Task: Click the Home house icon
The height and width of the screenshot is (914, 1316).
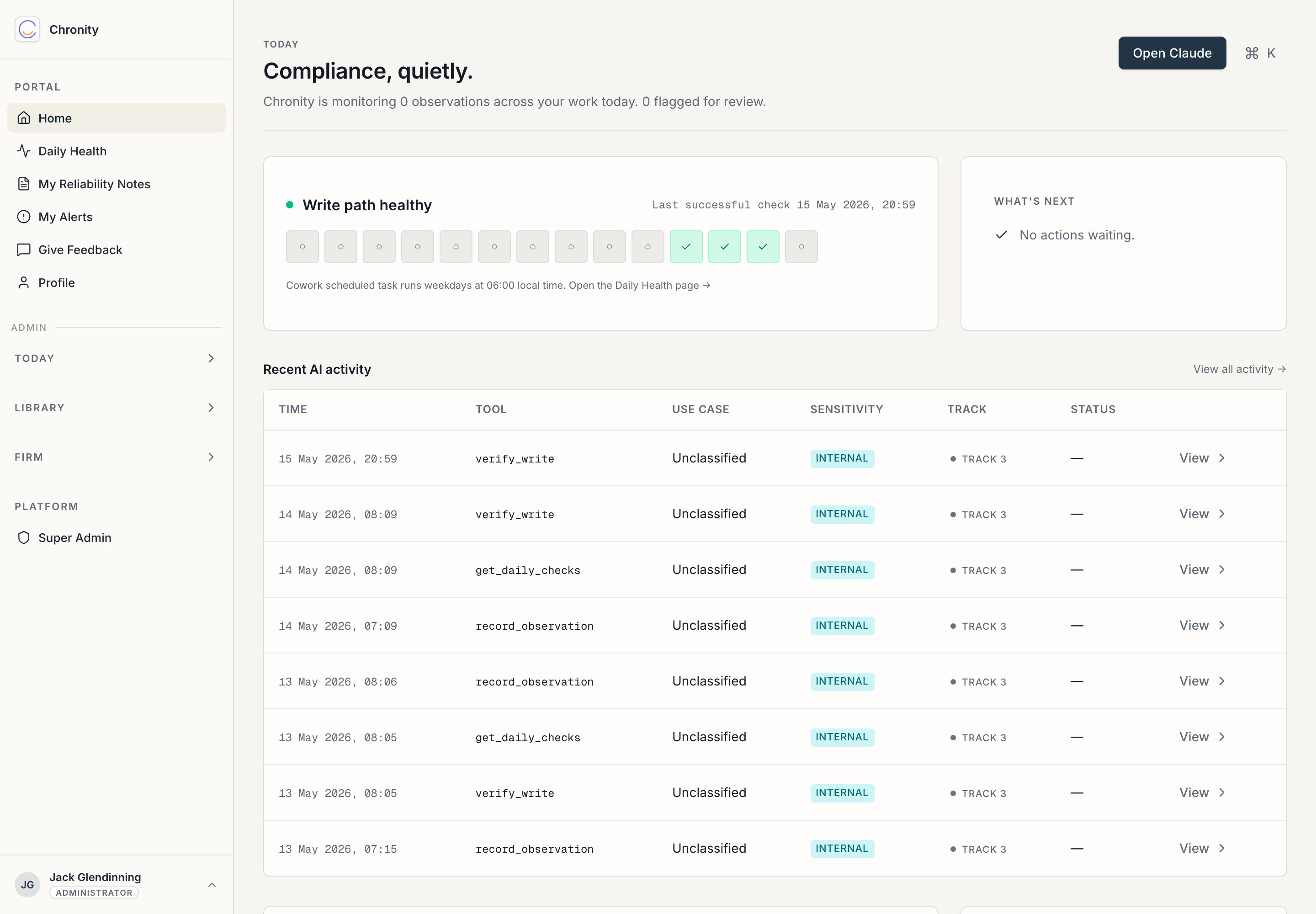Action: pyautogui.click(x=23, y=118)
